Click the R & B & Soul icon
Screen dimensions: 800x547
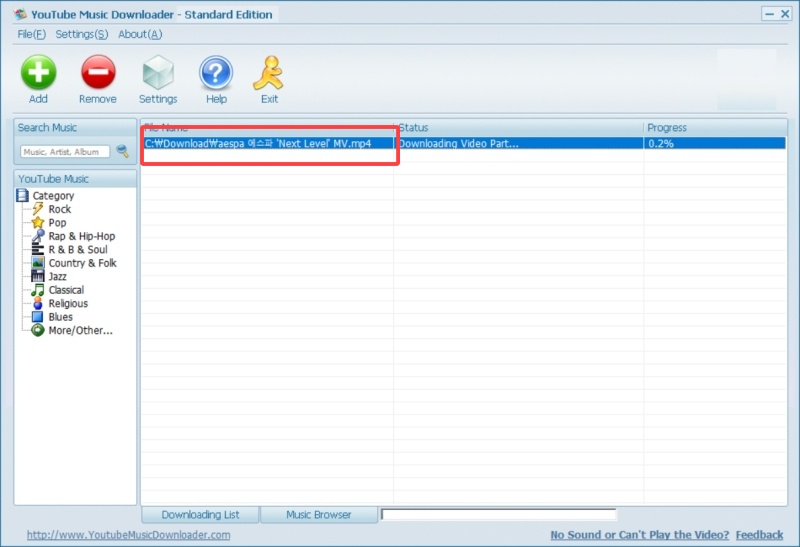[38, 250]
